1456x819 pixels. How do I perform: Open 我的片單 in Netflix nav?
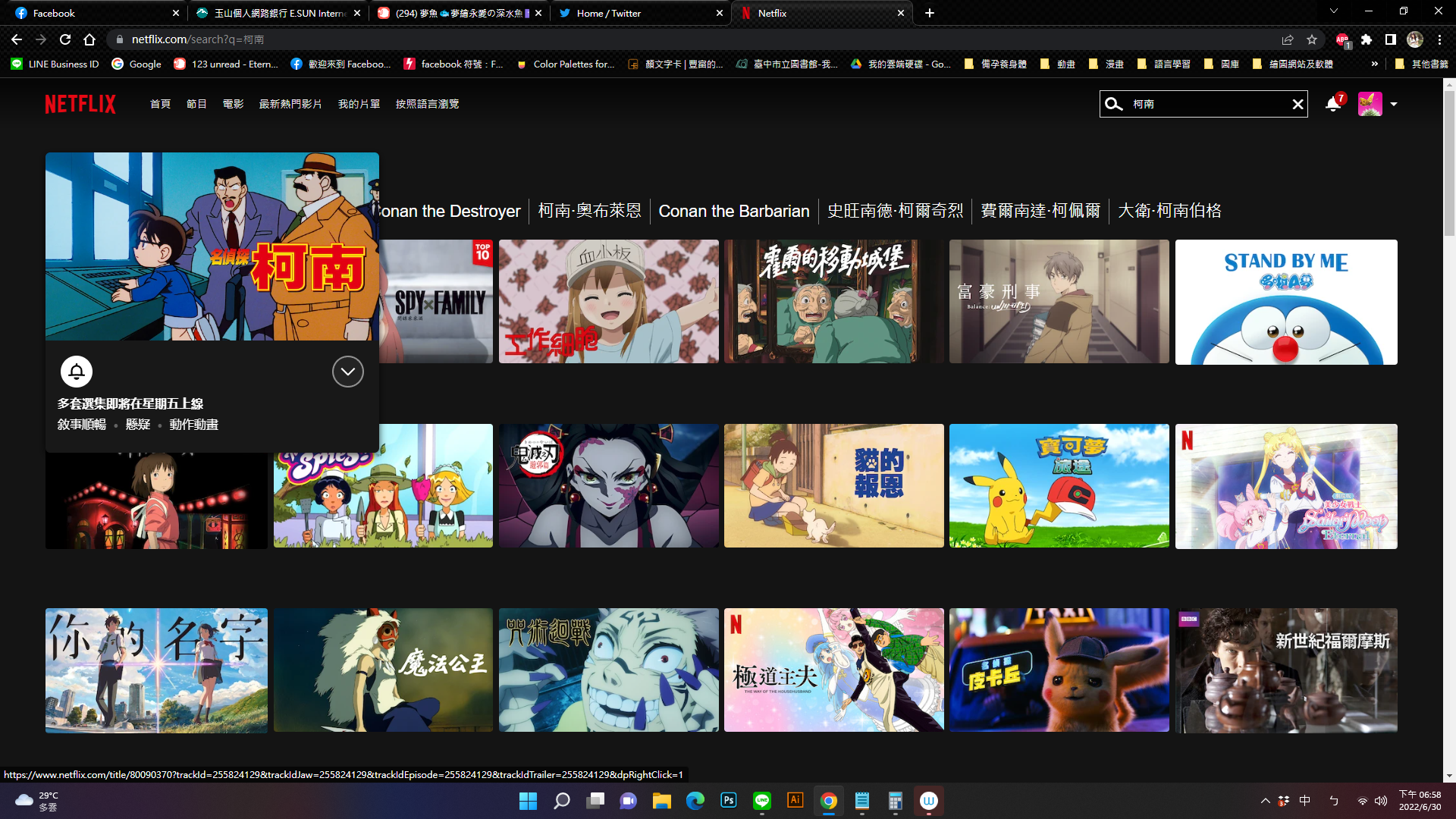coord(359,104)
